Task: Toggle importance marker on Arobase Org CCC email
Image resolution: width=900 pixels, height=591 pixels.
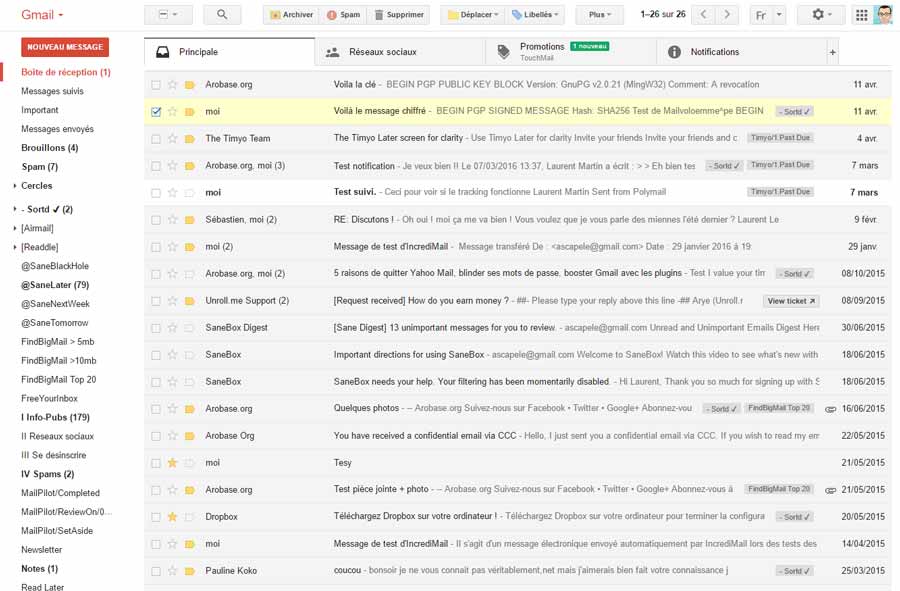Action: 189,436
